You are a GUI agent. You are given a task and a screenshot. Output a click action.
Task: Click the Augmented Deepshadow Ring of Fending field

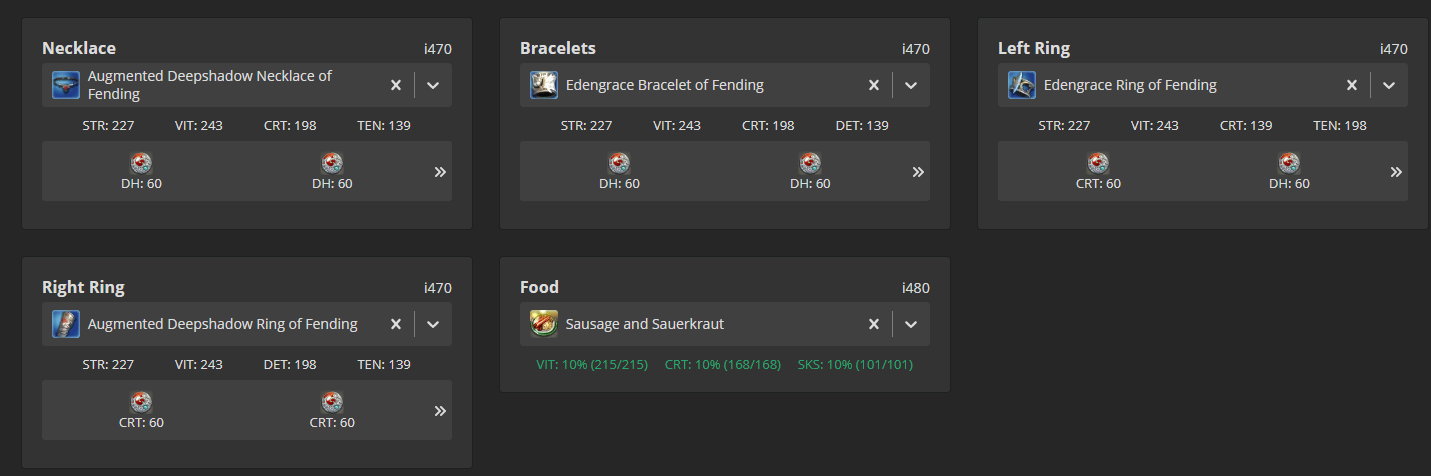pos(247,324)
